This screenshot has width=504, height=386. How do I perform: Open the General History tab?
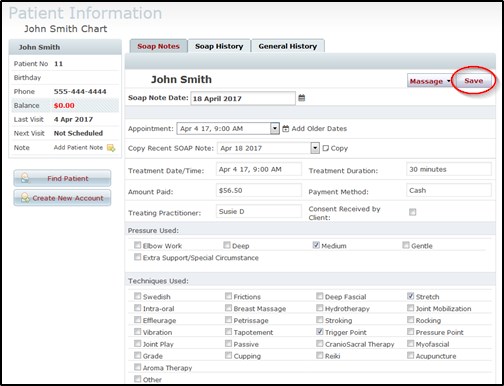coord(288,46)
